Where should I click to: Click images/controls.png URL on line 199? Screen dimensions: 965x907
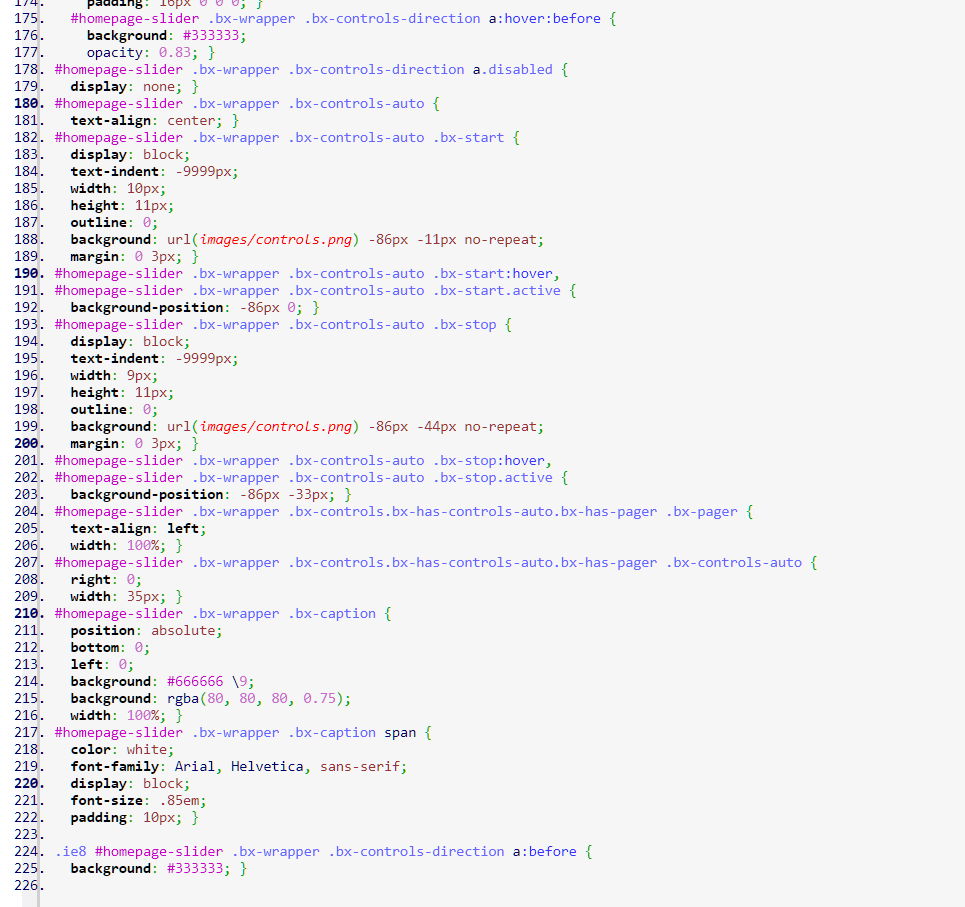pos(276,426)
